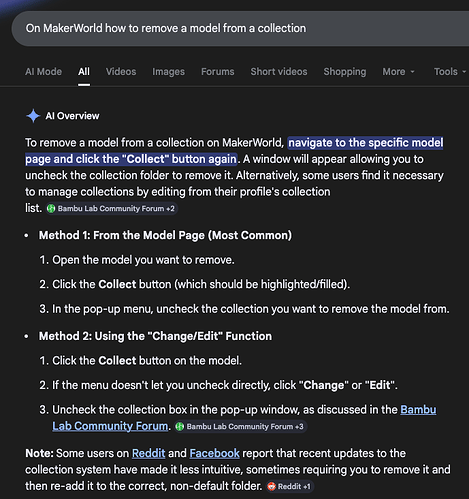
Task: Click the AI Overview sparkle icon
Action: click(x=33, y=116)
